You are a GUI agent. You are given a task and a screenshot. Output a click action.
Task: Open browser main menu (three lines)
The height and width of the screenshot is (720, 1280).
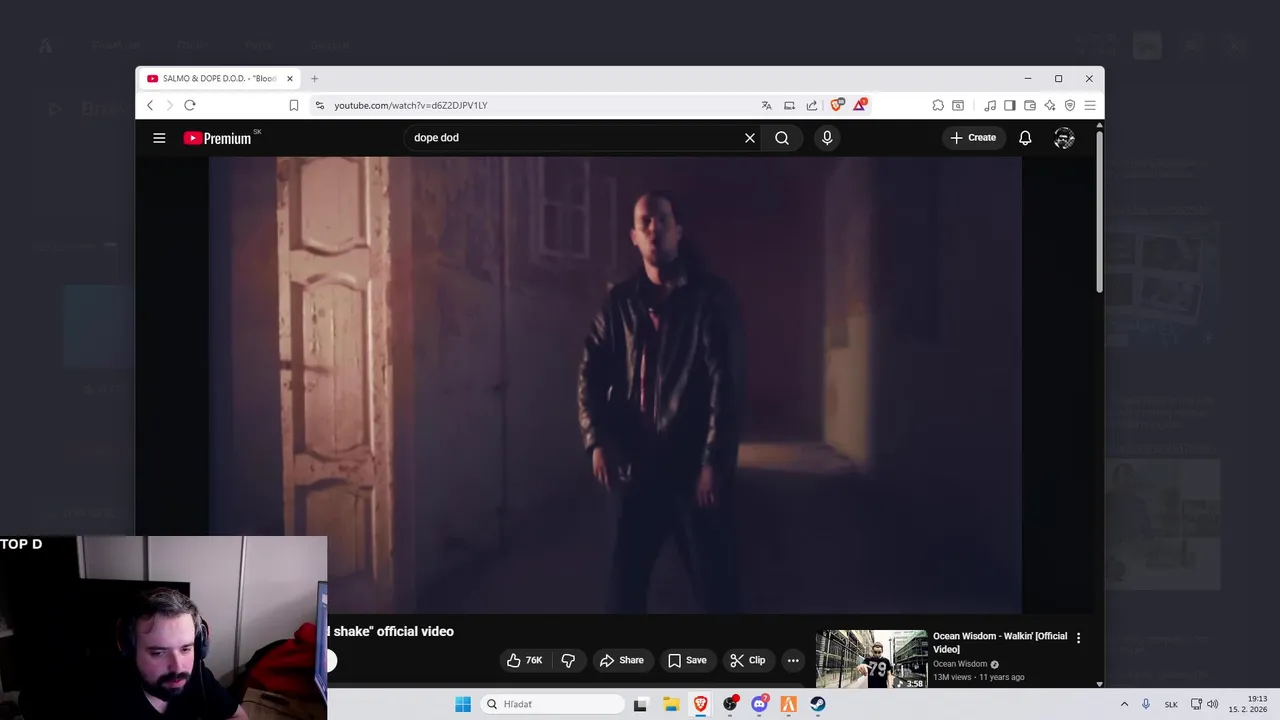pyautogui.click(x=1090, y=105)
